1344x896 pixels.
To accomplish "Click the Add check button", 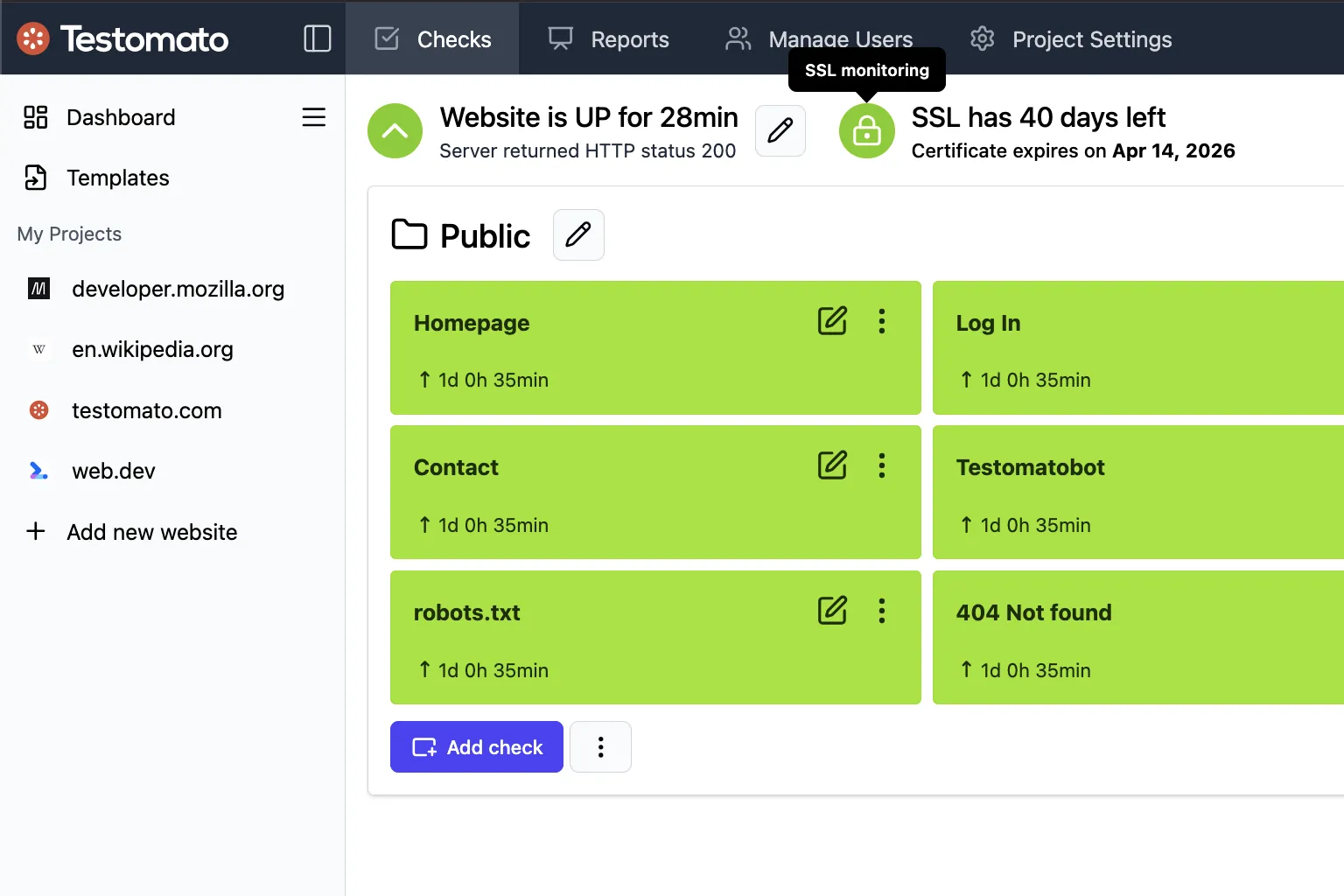I will click(476, 746).
